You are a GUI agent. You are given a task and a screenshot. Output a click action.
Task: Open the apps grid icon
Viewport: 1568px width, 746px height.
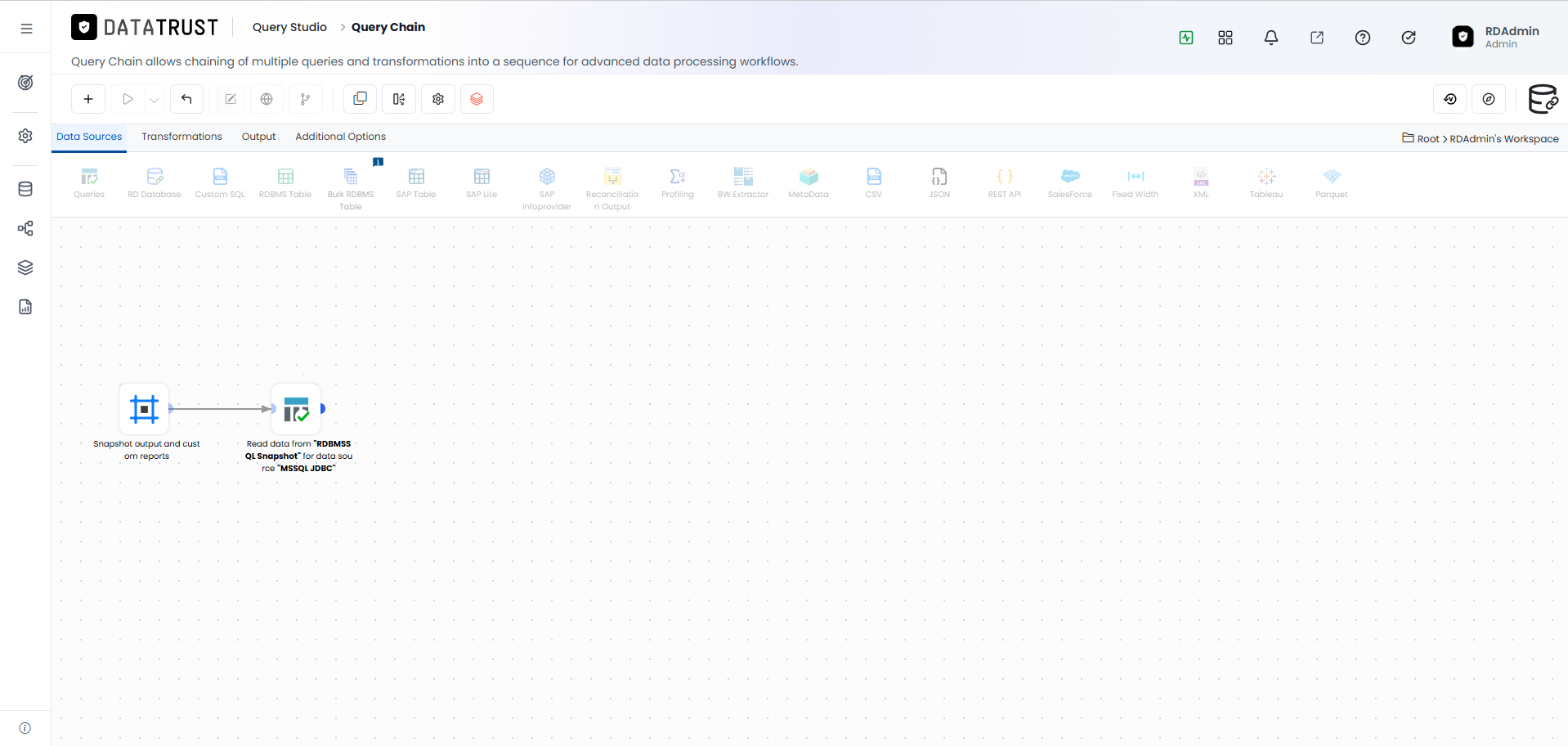tap(1225, 38)
